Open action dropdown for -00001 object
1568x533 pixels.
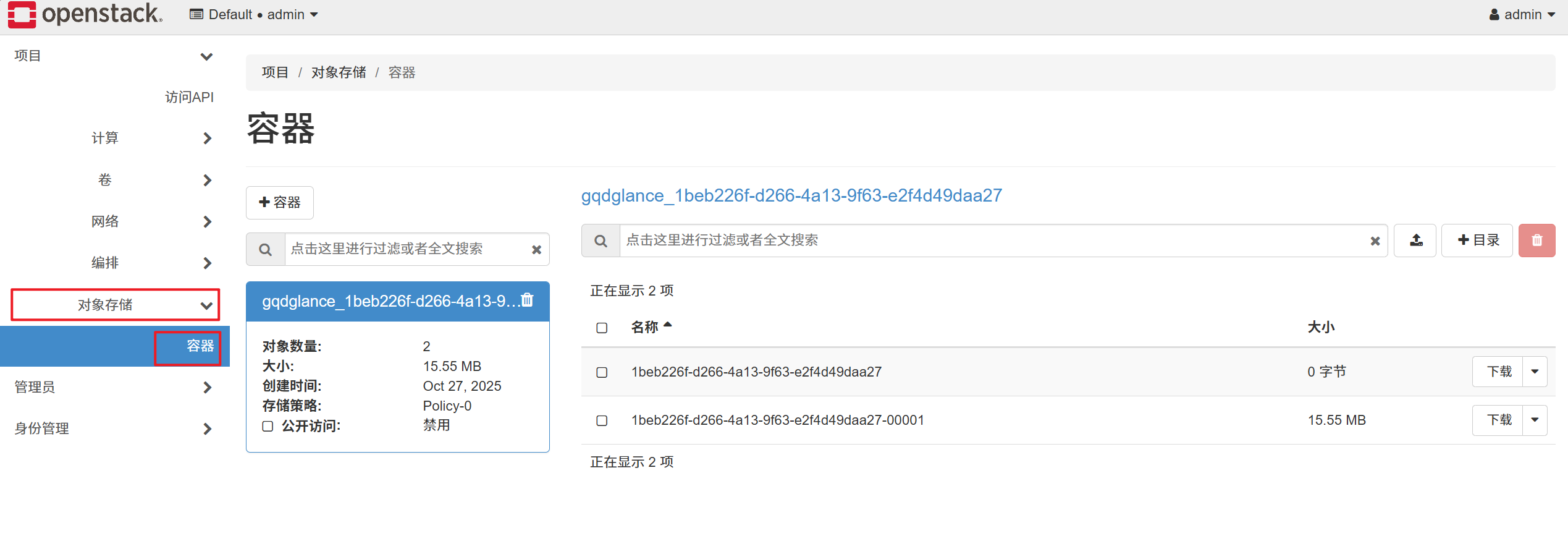point(1535,420)
